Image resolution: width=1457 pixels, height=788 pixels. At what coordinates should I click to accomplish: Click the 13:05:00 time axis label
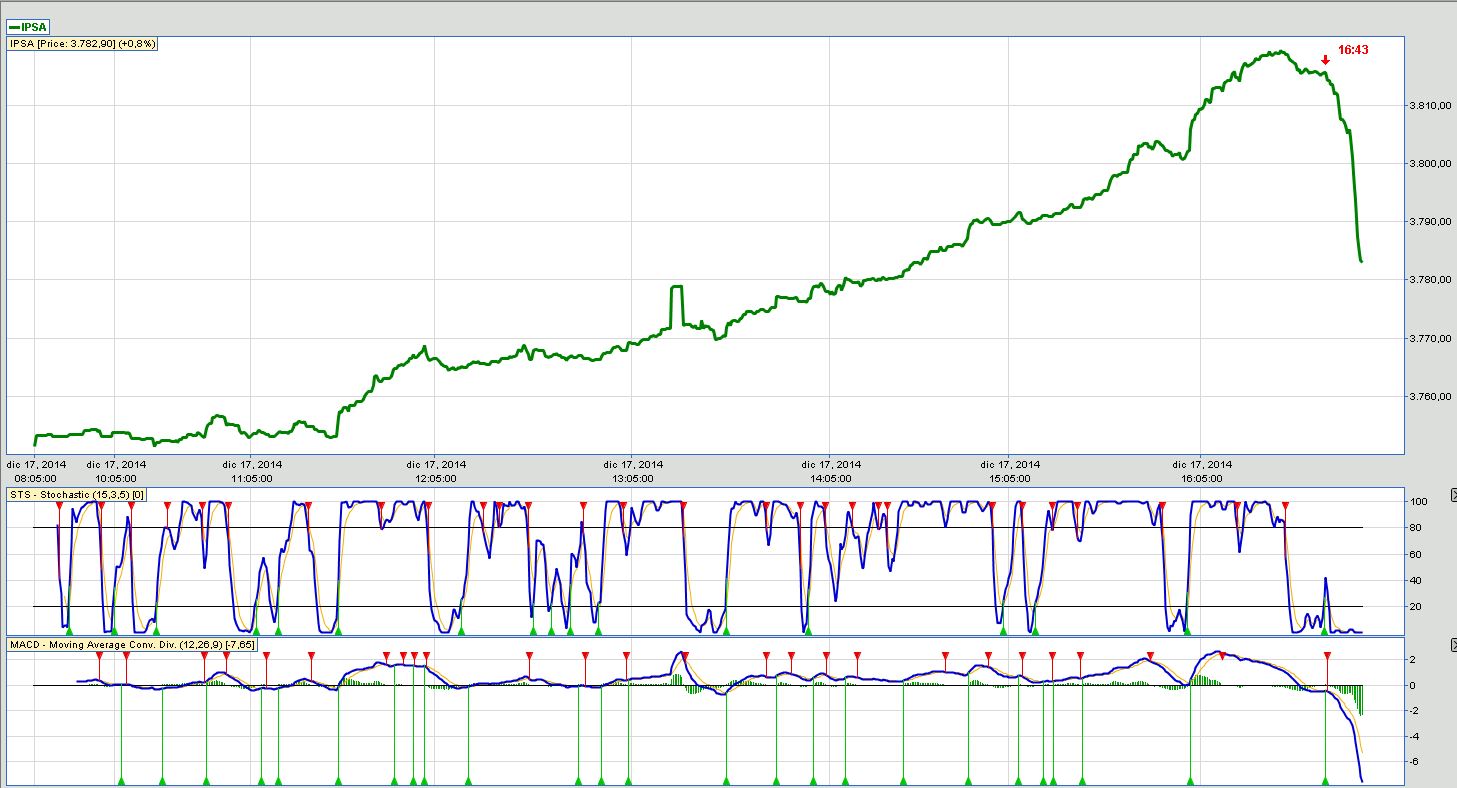pyautogui.click(x=633, y=478)
